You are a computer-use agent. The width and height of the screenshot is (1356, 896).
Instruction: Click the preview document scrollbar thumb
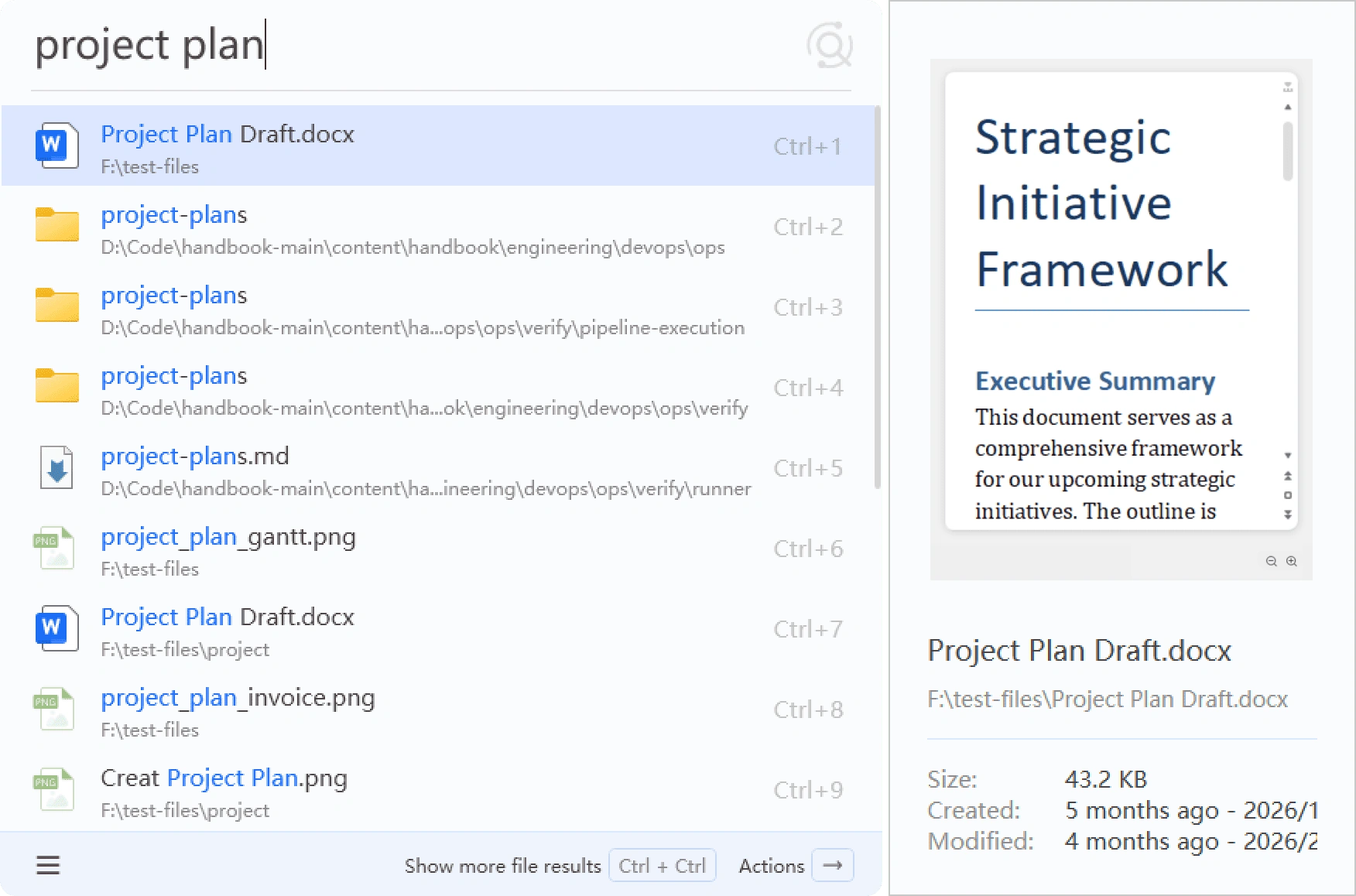(1288, 151)
